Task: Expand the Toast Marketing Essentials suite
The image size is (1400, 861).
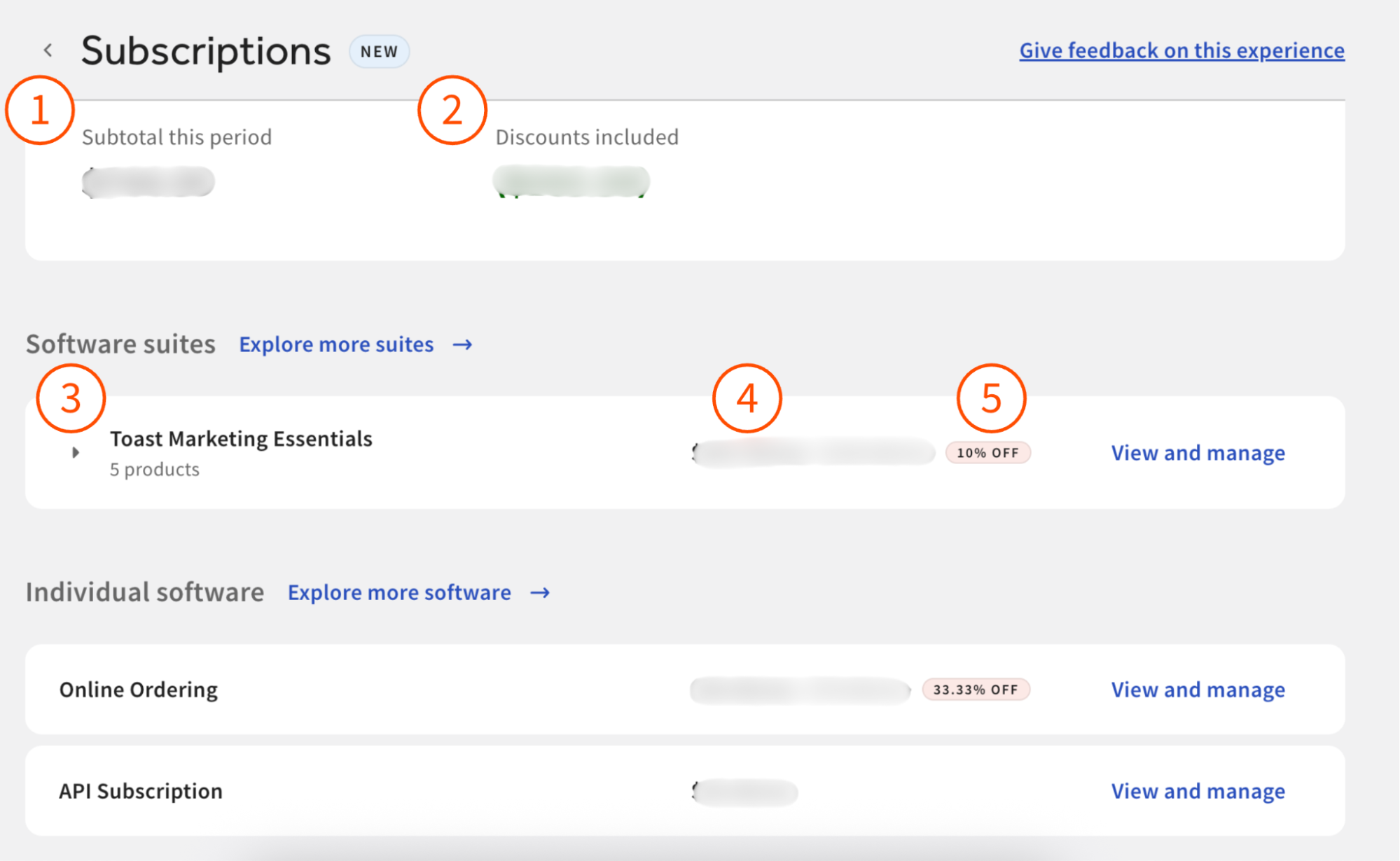Action: (x=76, y=453)
